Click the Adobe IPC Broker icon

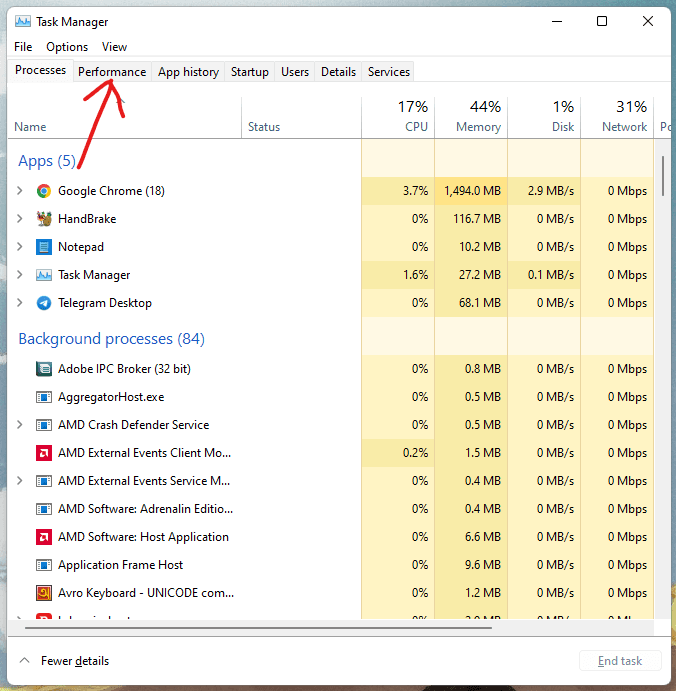pyautogui.click(x=44, y=369)
